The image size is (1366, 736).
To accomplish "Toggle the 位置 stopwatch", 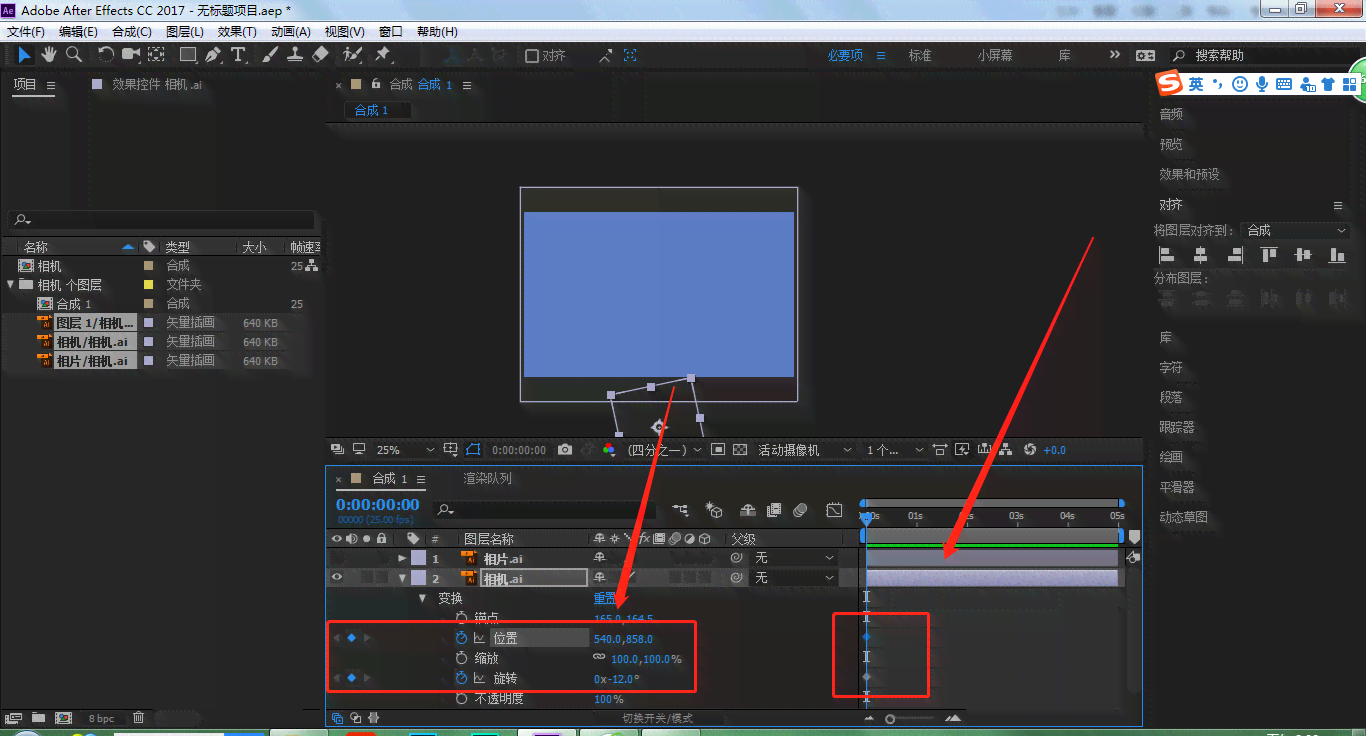I will click(461, 638).
